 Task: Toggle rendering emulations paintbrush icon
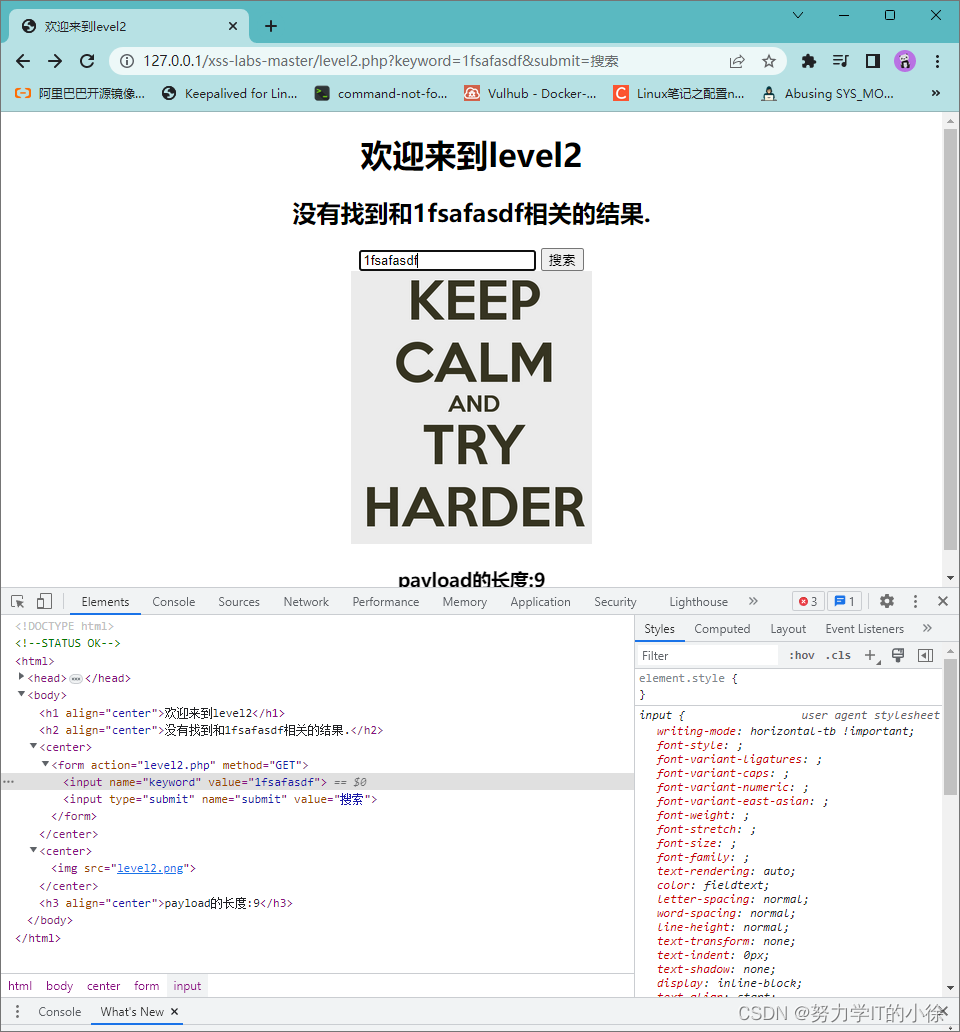pyautogui.click(x=897, y=655)
